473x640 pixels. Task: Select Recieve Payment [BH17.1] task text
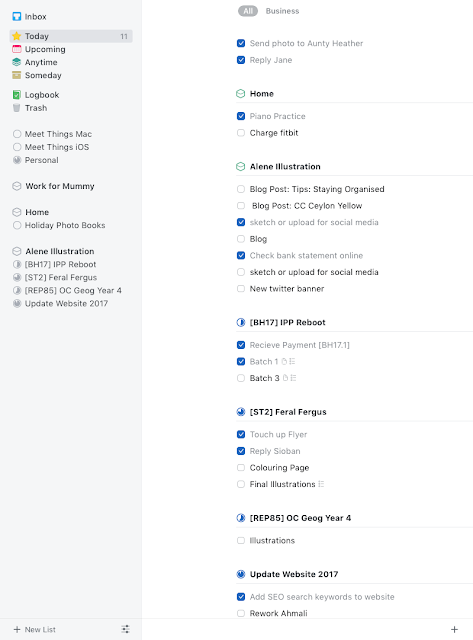click(300, 345)
